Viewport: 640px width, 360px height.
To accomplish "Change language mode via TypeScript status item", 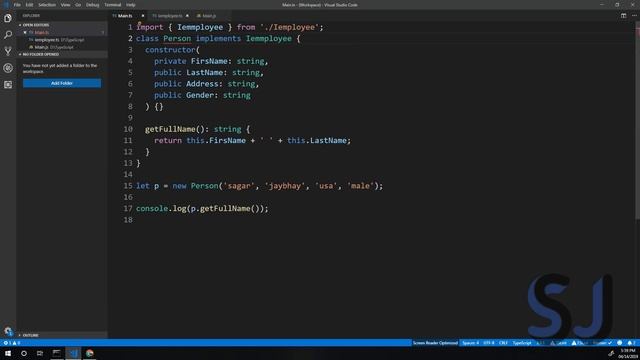I will pos(522,343).
